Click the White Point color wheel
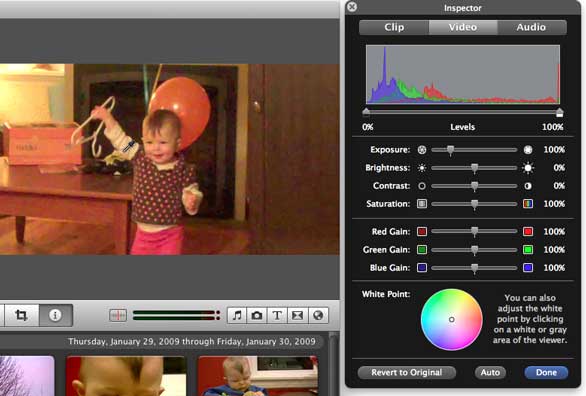The width and height of the screenshot is (586, 396). pos(451,319)
